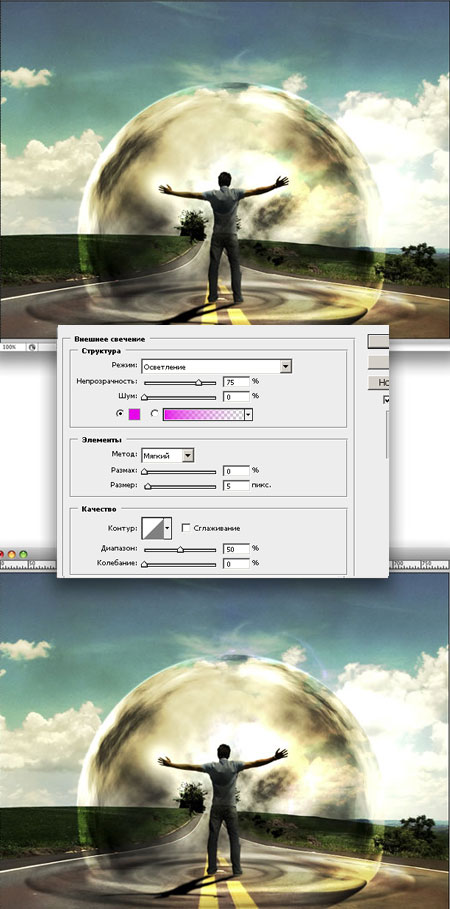This screenshot has height=909, width=450.
Task: Click the top blank button beside dialog
Action: coord(378,341)
